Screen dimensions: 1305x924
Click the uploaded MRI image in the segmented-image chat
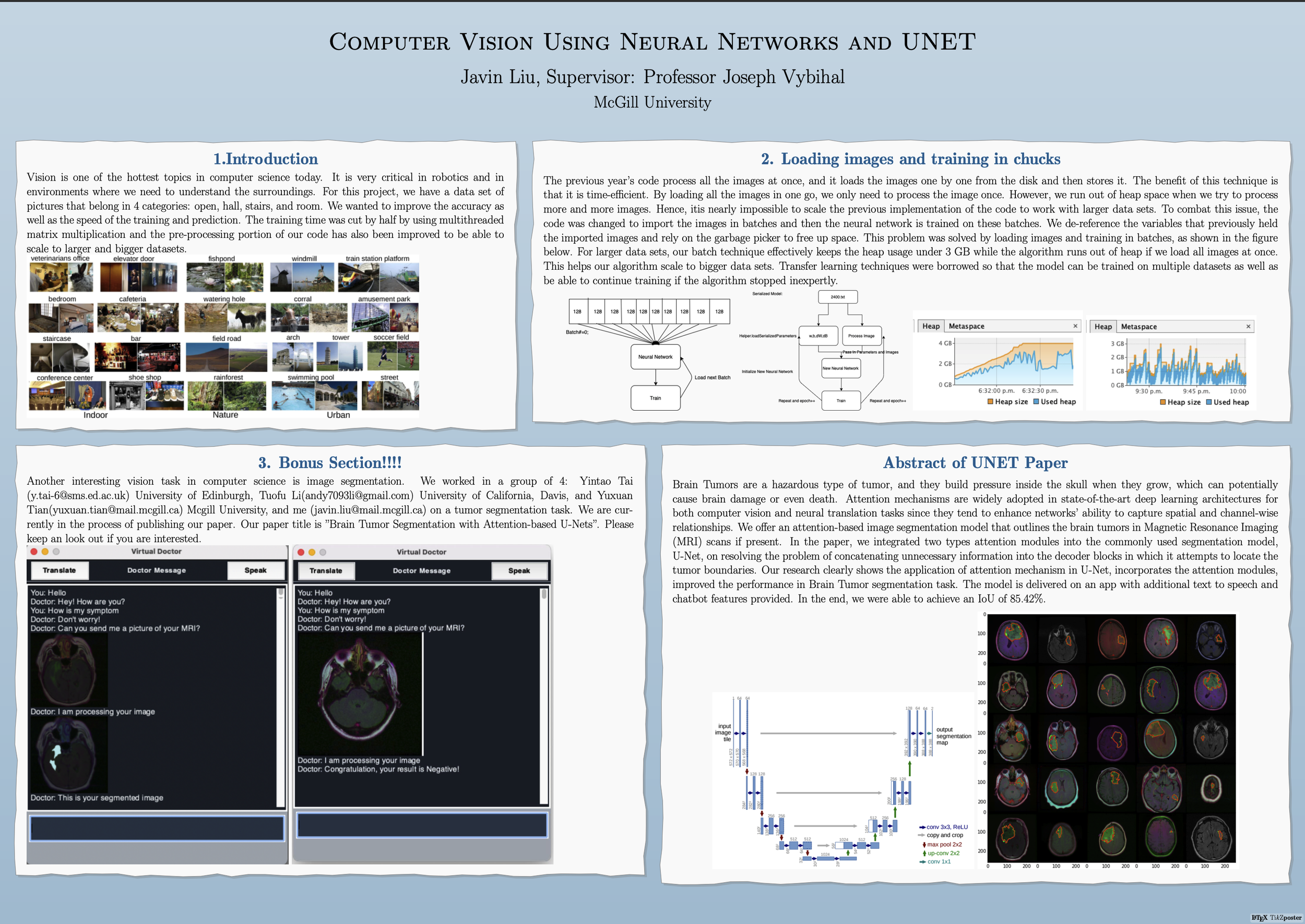coord(68,670)
